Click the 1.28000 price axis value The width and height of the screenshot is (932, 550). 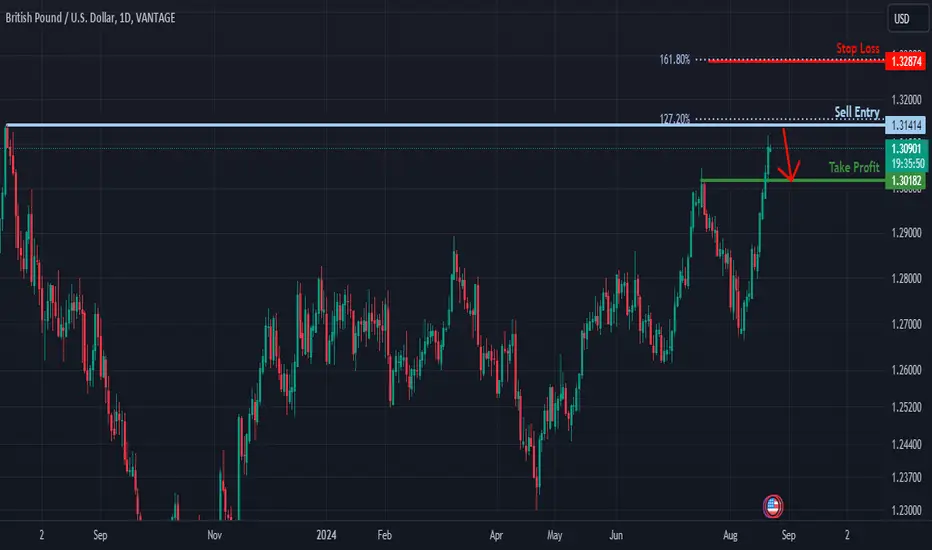click(x=906, y=279)
